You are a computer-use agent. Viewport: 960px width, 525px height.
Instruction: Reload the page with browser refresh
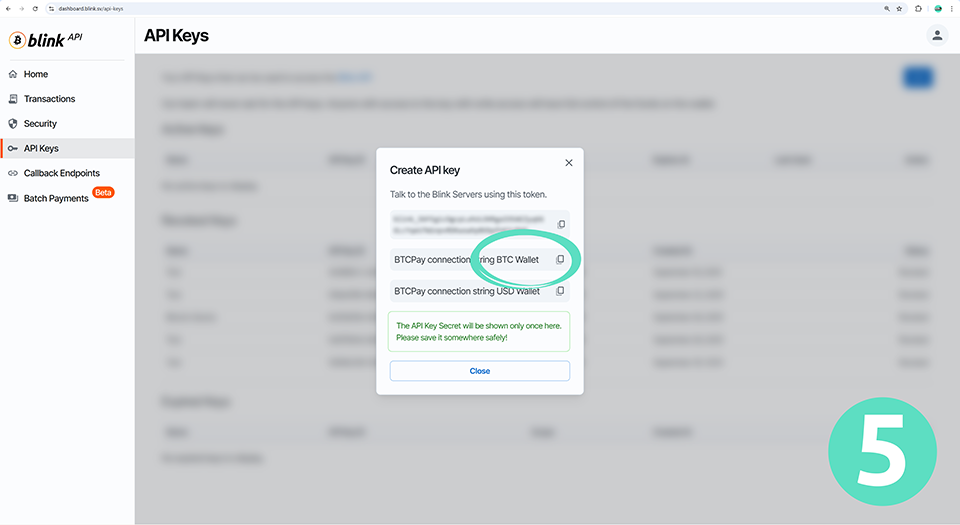tap(36, 8)
